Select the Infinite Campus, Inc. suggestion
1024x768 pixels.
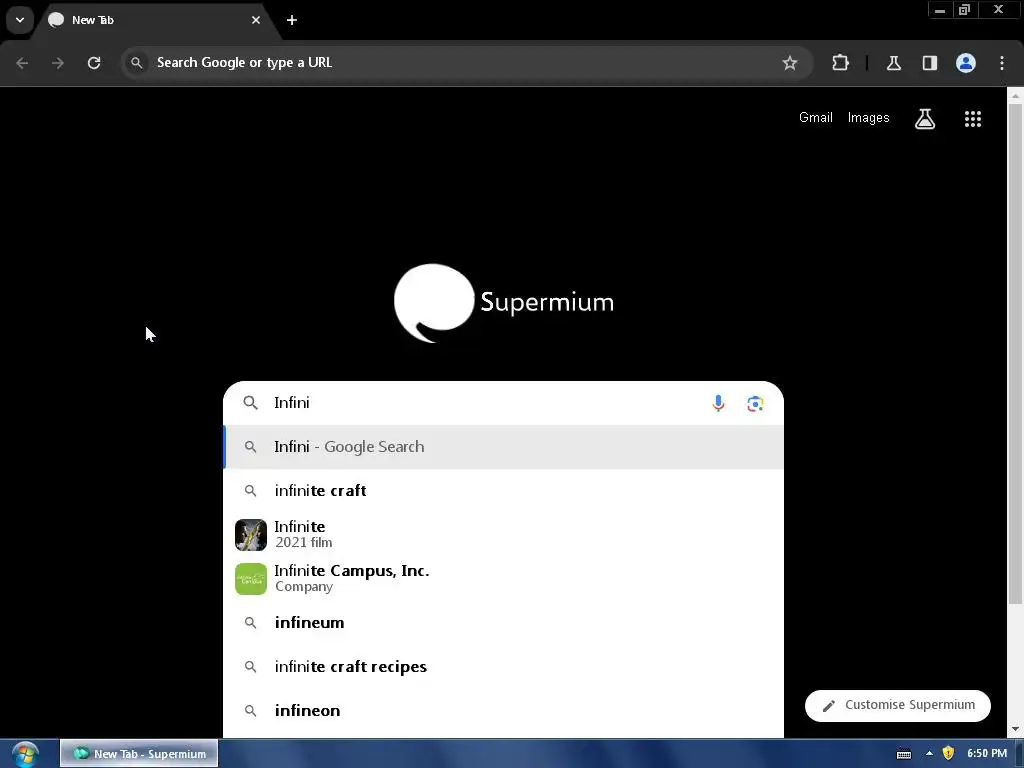tap(504, 579)
